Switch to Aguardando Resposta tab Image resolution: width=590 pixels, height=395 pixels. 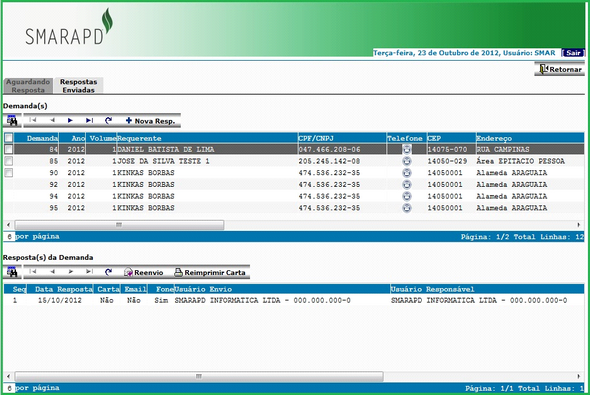(28, 86)
